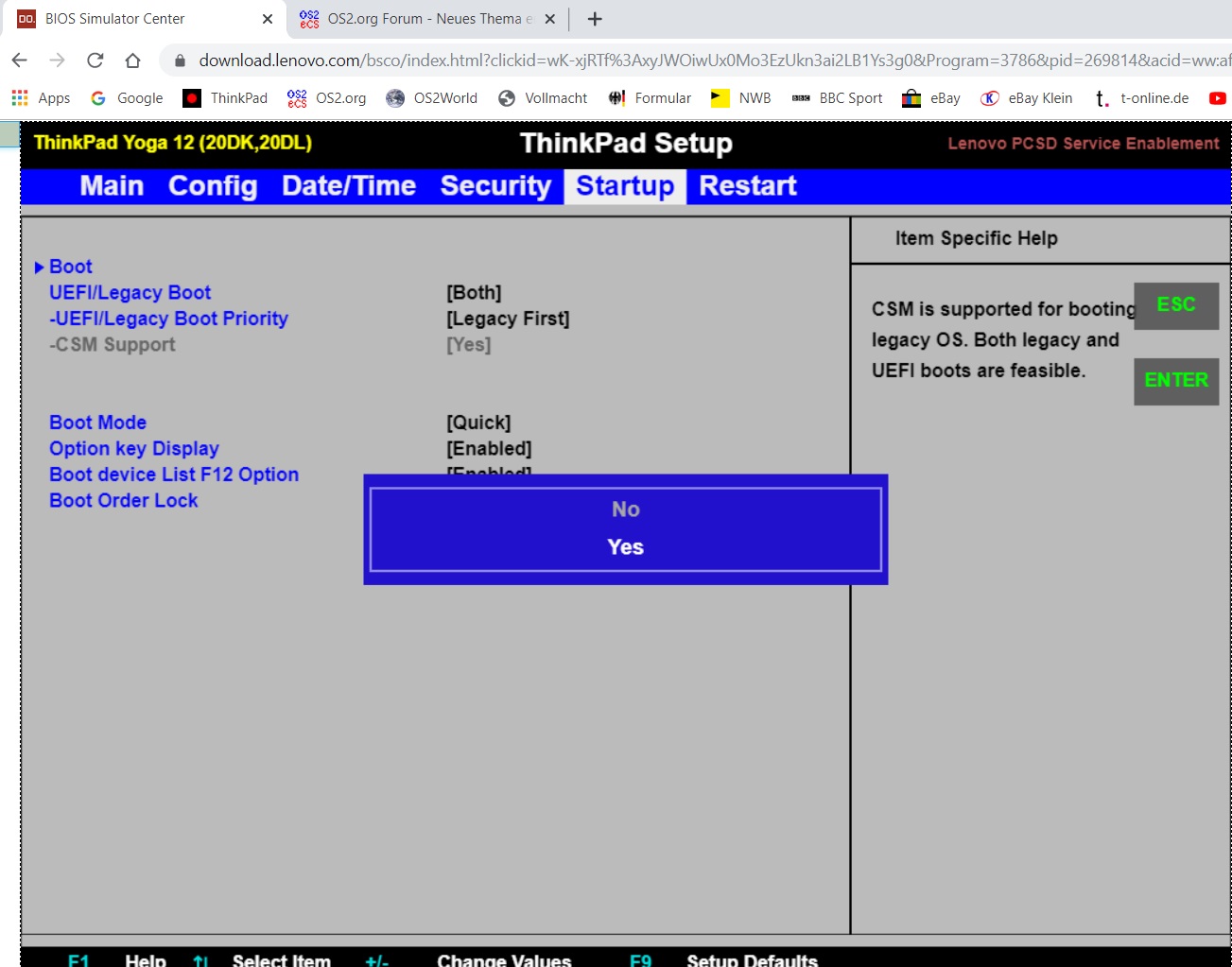The image size is (1232, 967).
Task: Click F9 Setup Defaults key hint
Action: [x=723, y=959]
